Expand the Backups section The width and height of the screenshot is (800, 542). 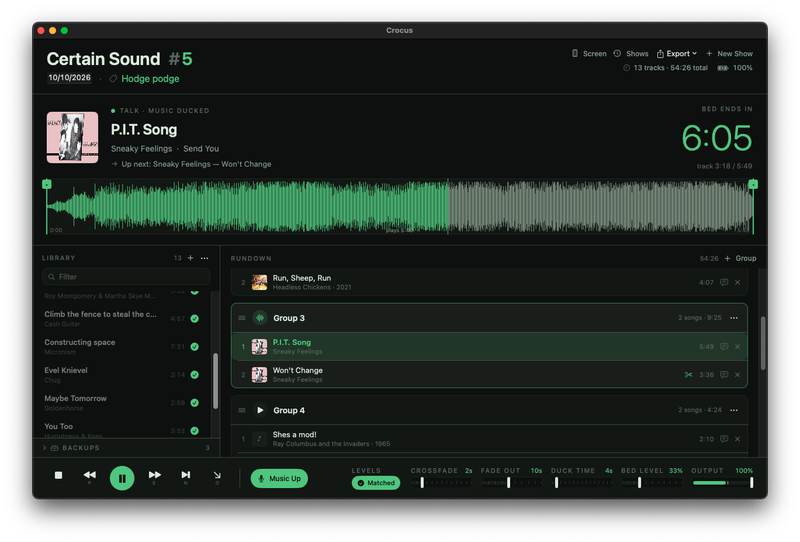(126, 448)
